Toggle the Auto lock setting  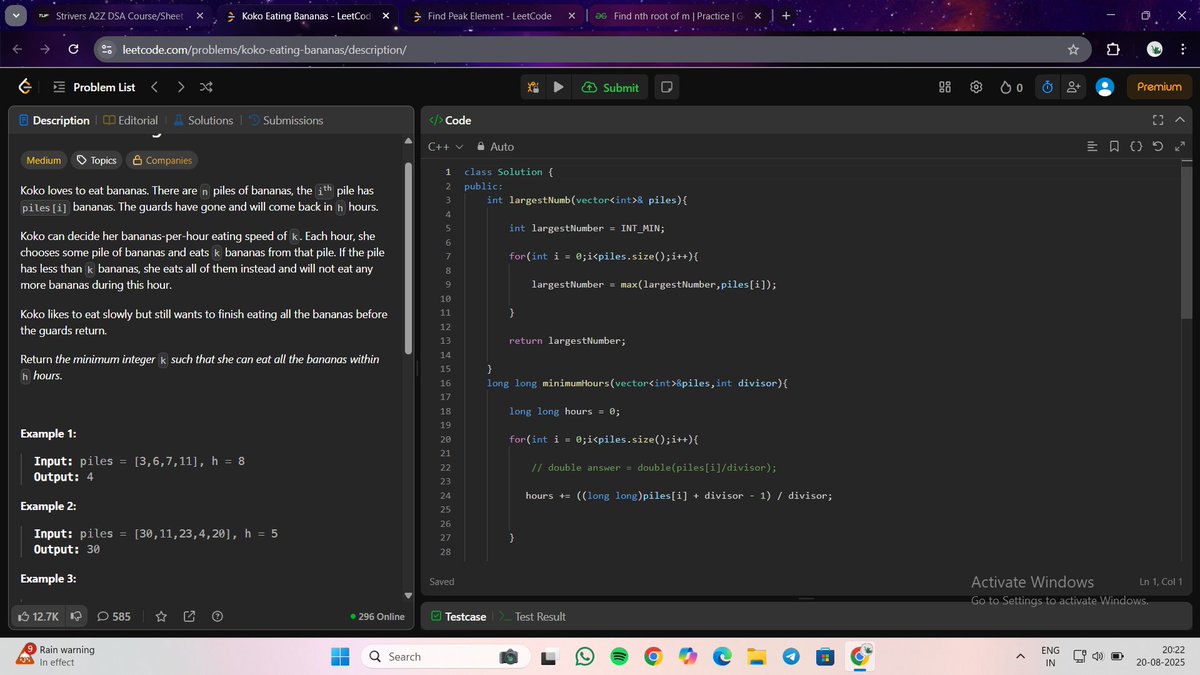496,146
